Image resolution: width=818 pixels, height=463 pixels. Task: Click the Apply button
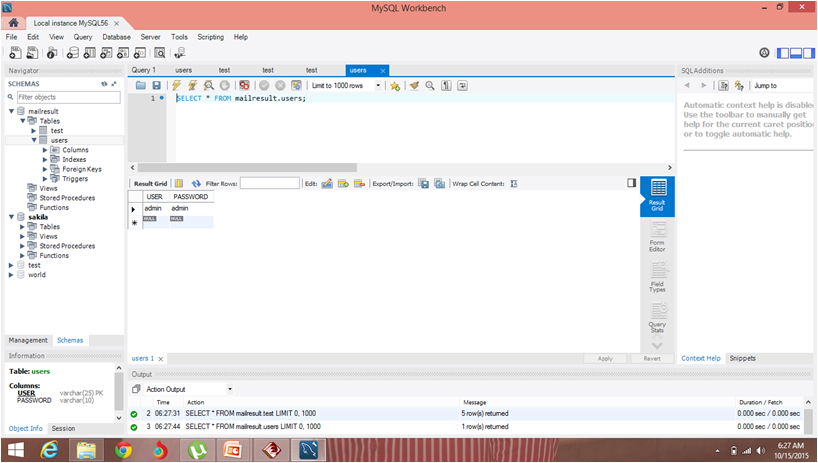pos(605,359)
